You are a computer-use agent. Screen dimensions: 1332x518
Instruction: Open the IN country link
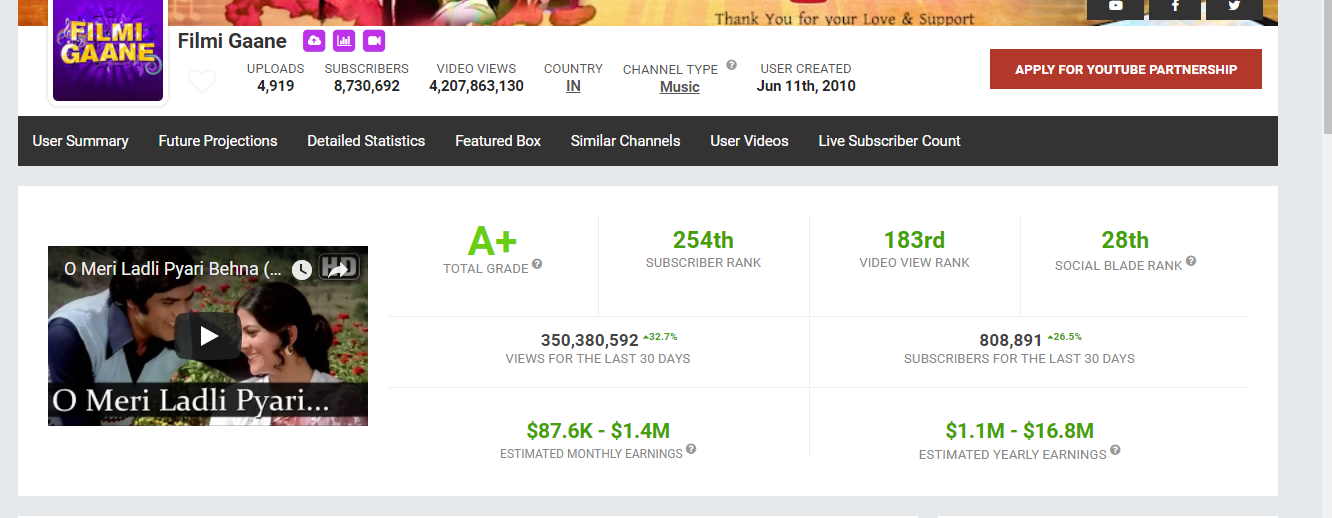[x=573, y=87]
